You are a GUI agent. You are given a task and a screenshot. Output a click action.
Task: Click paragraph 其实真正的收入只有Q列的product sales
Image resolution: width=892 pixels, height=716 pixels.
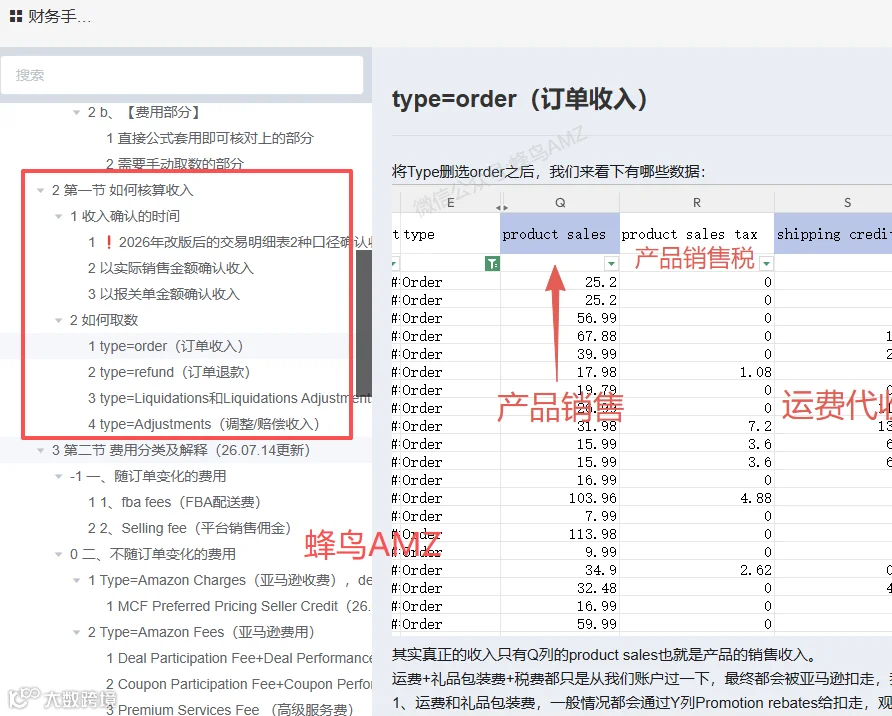pyautogui.click(x=604, y=655)
